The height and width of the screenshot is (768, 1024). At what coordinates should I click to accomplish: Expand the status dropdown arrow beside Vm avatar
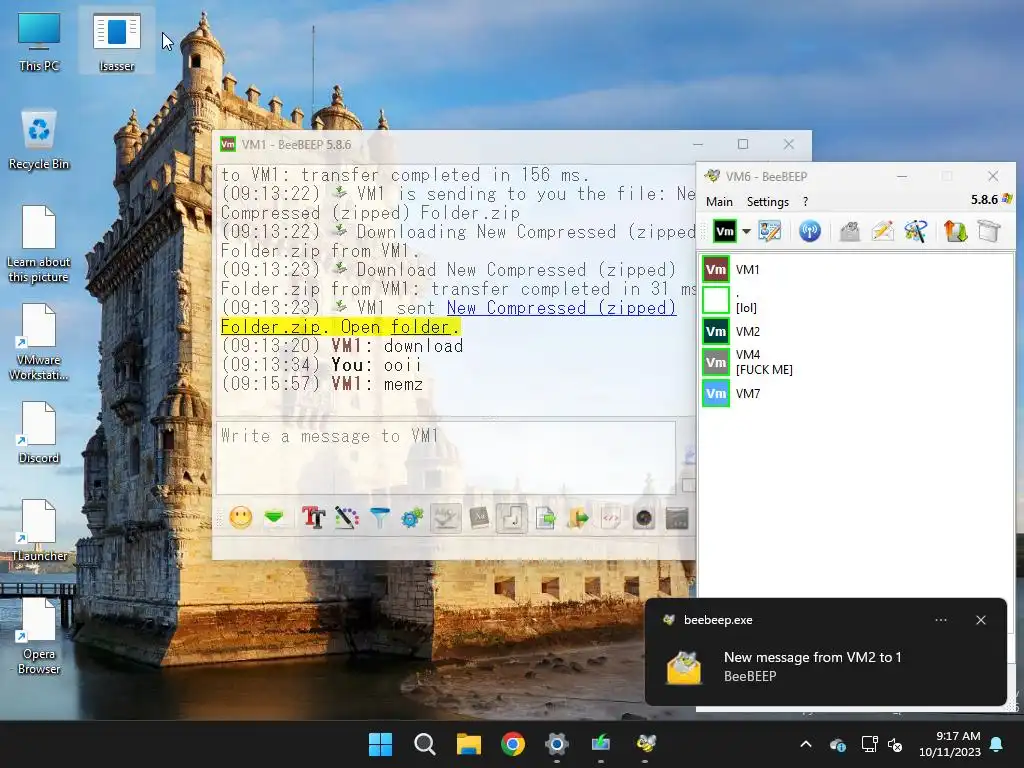point(746,231)
